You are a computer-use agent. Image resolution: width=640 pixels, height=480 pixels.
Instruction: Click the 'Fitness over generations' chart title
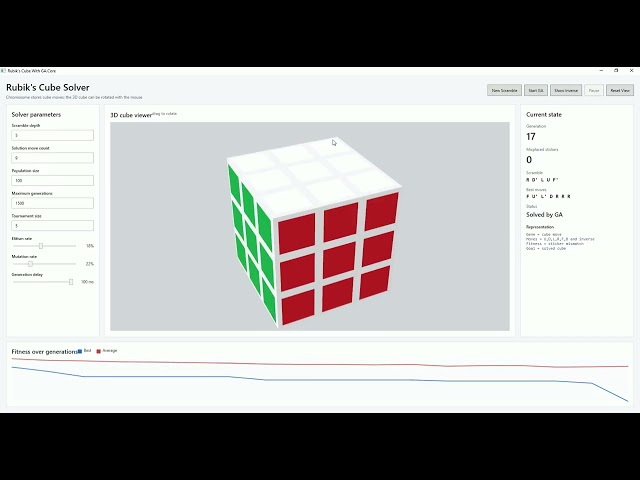coord(44,351)
